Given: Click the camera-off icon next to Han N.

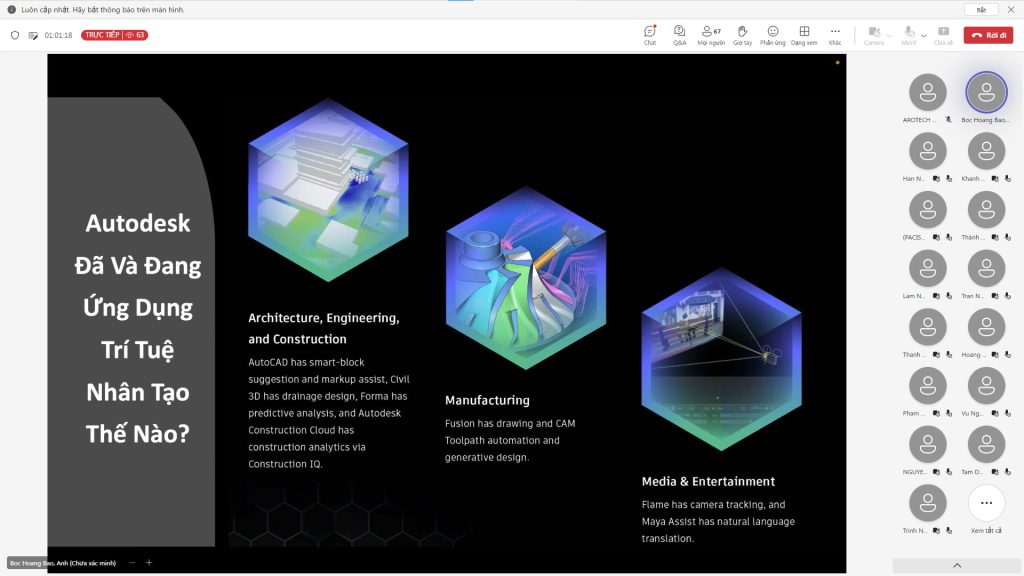Looking at the screenshot, I should [x=936, y=179].
